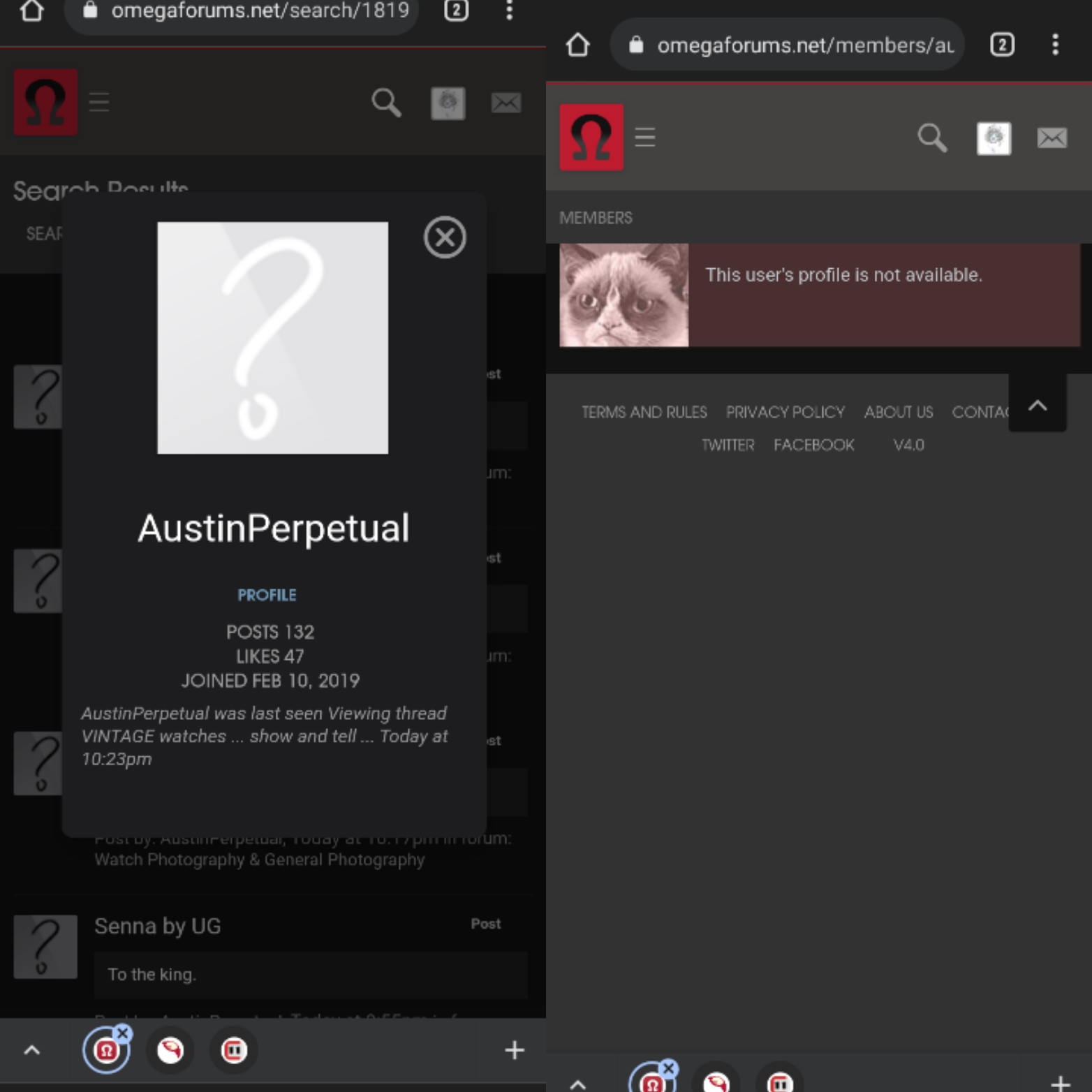Close the AustinPerpetual profile popup
The image size is (1092, 1092).
[445, 237]
